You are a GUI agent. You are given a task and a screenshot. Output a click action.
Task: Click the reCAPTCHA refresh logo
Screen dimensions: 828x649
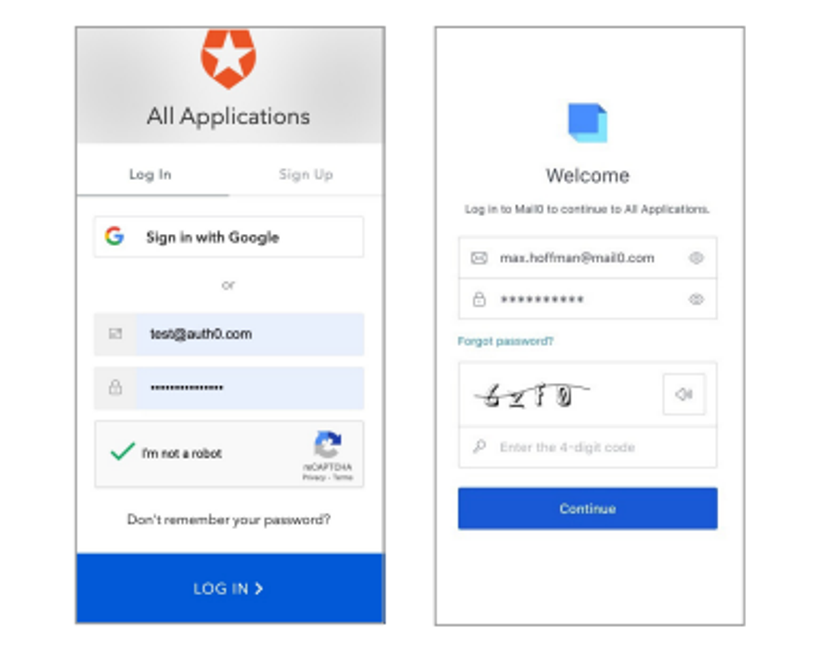pyautogui.click(x=328, y=444)
